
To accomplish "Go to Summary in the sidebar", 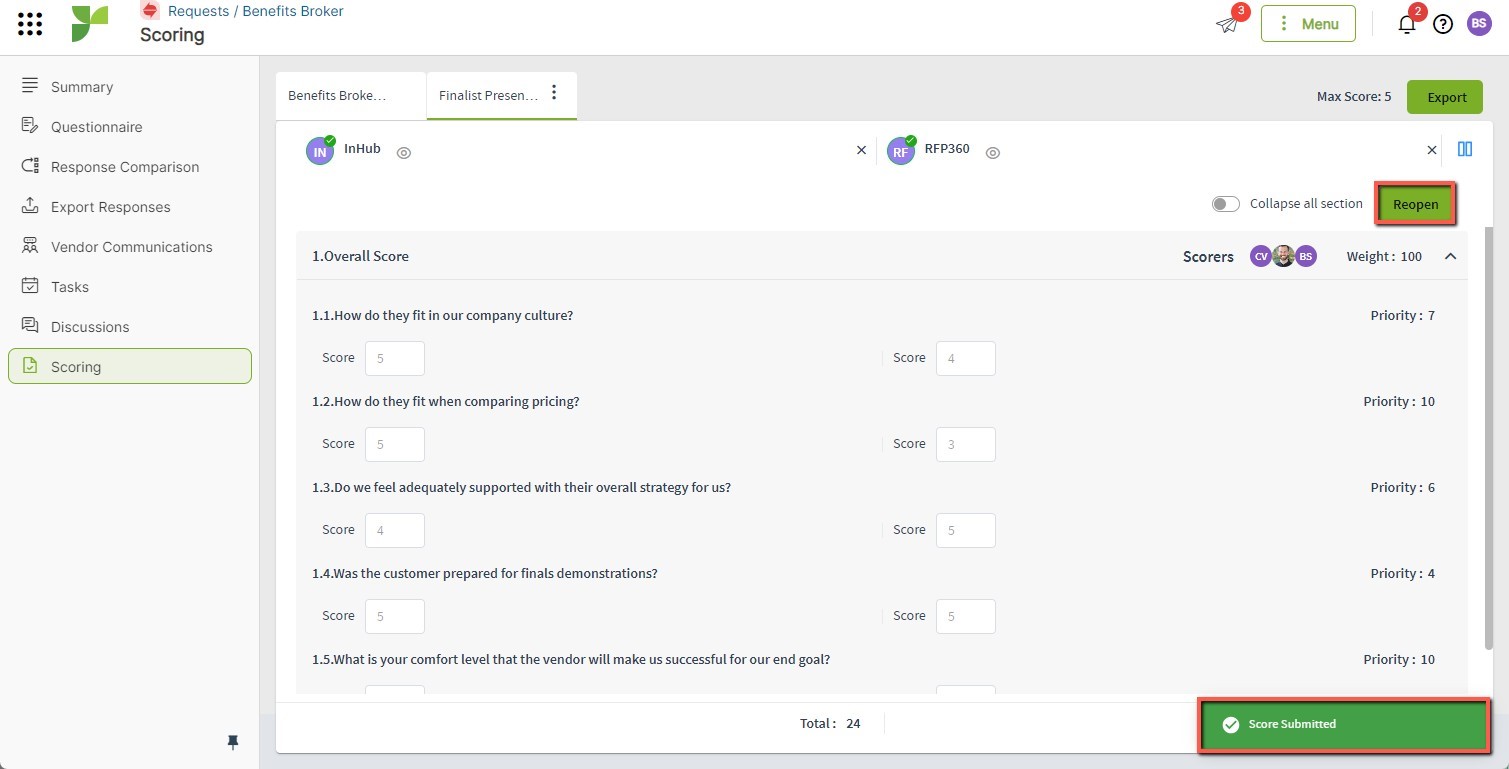I will pyautogui.click(x=130, y=87).
